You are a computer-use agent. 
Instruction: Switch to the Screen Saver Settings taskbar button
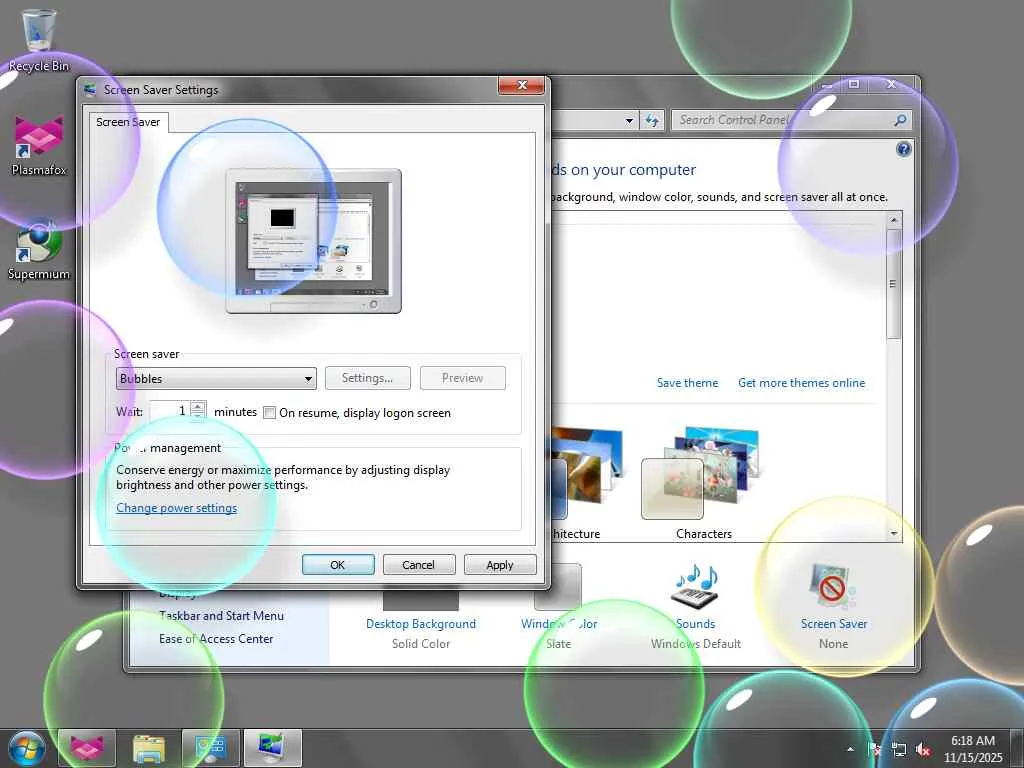pos(272,748)
